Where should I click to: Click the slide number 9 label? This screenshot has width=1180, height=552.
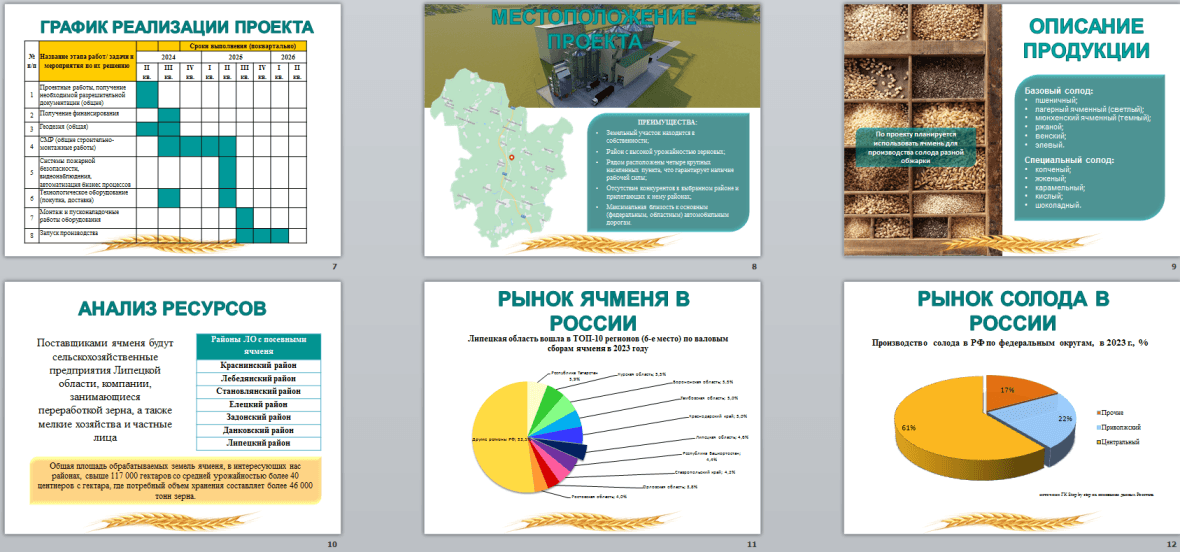point(1173,267)
